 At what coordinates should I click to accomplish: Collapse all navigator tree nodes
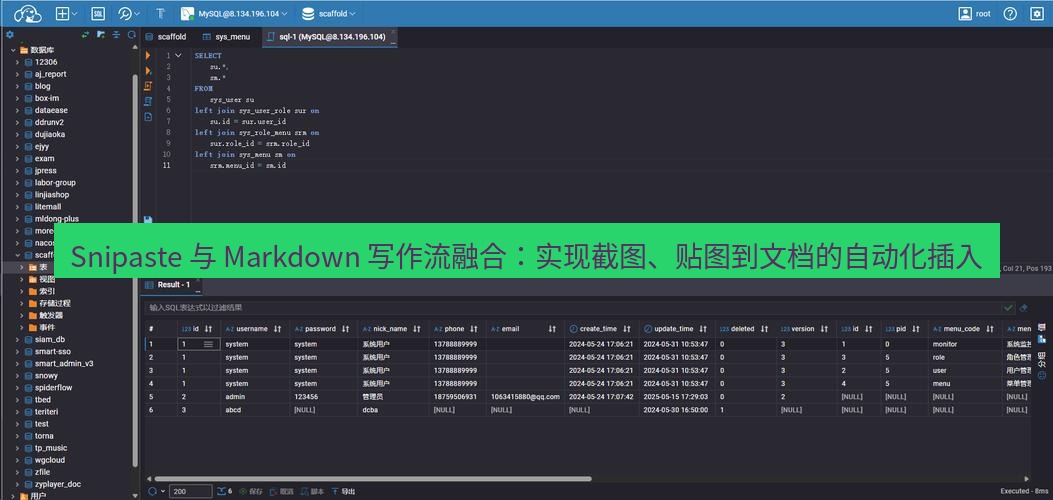[x=116, y=35]
